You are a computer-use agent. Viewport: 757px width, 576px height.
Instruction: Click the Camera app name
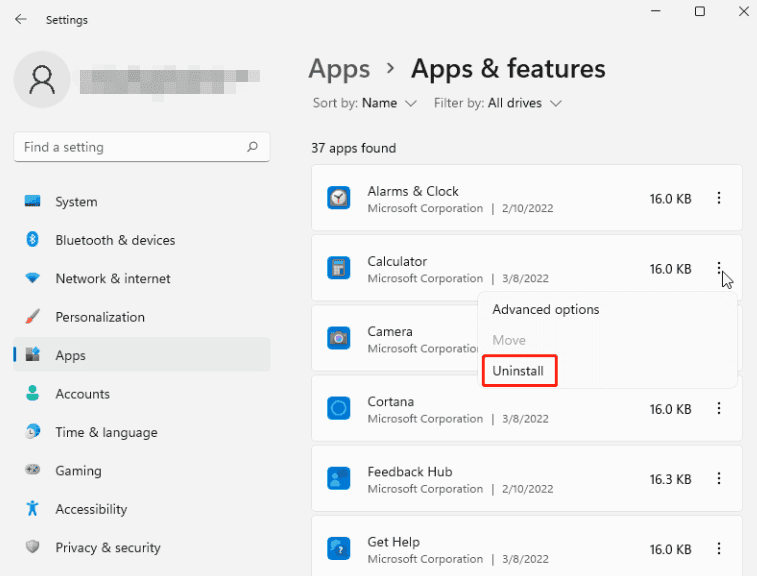tap(390, 331)
